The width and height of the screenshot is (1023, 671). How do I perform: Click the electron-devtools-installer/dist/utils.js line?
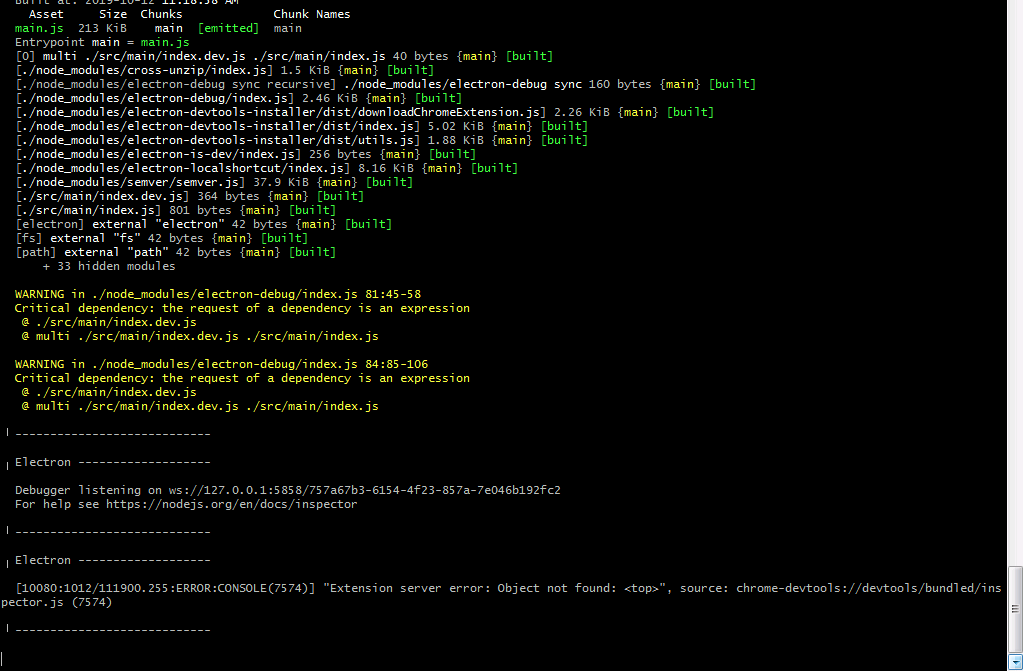(x=301, y=140)
